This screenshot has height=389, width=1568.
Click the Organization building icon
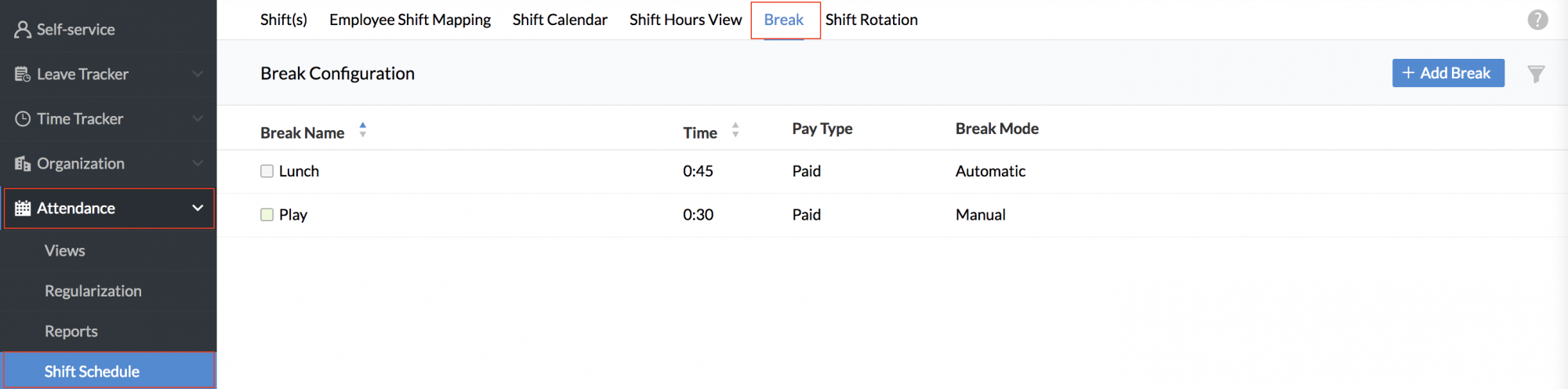click(x=23, y=164)
